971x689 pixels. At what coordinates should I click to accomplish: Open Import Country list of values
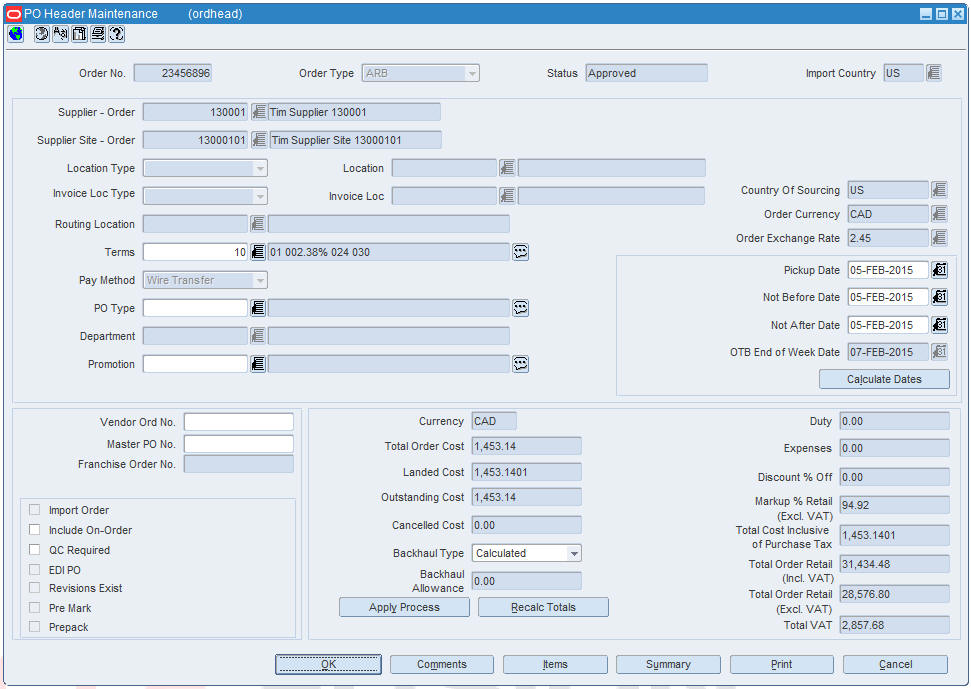(934, 73)
